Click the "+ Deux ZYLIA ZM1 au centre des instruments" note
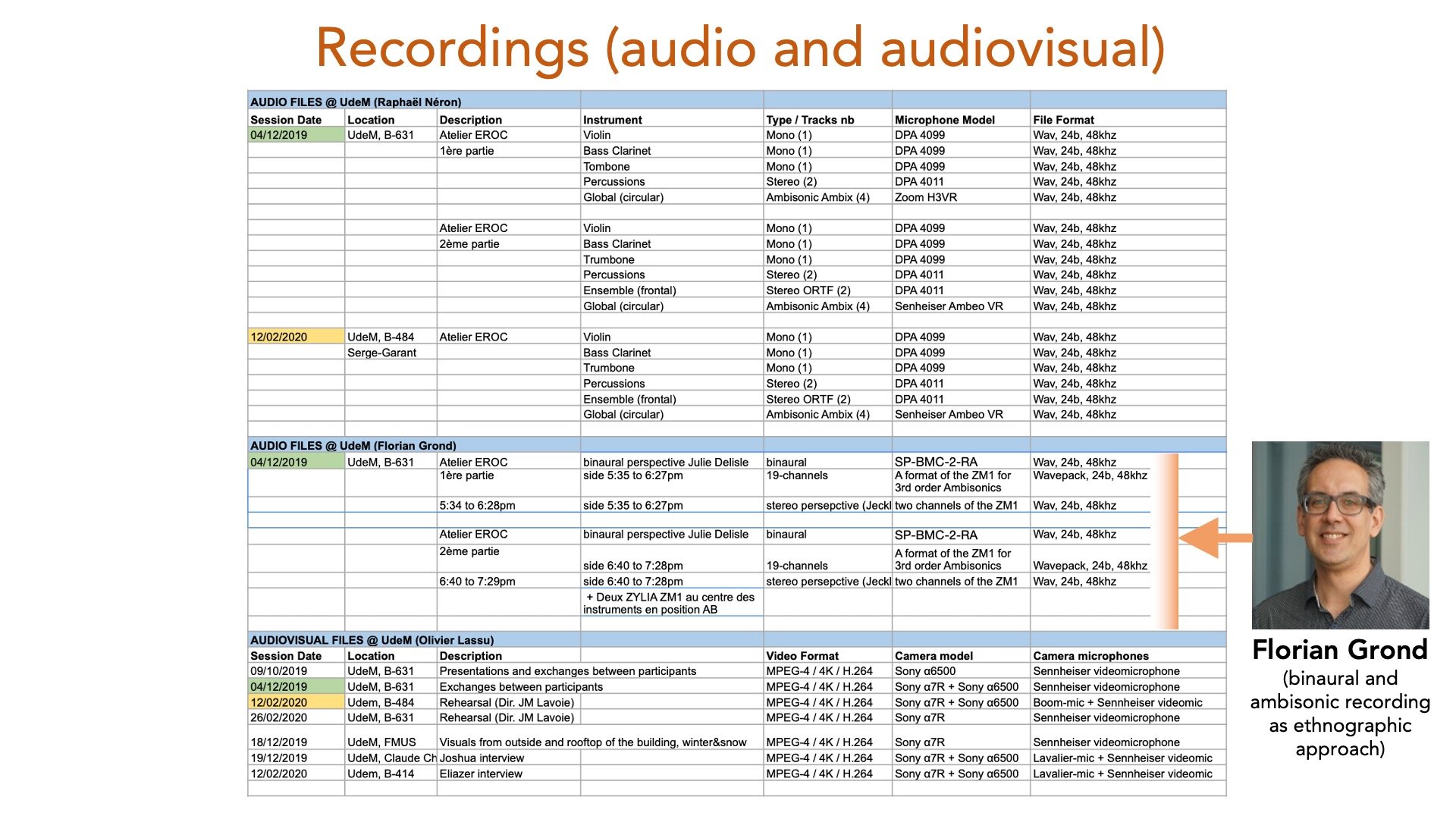The width and height of the screenshot is (1456, 819). (x=671, y=603)
